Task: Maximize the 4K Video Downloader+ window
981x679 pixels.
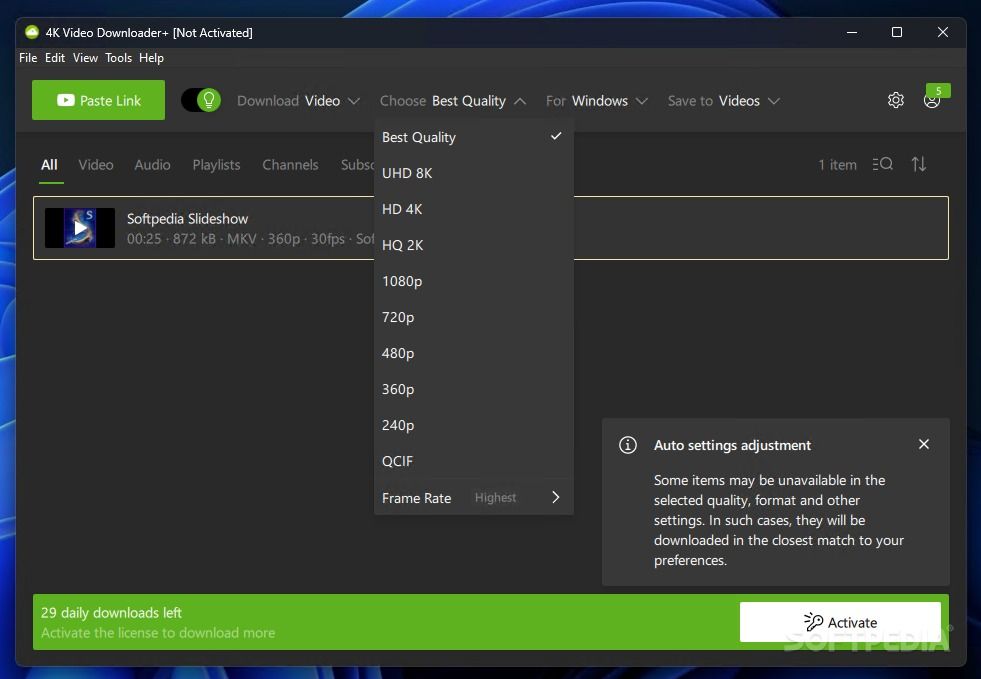Action: click(897, 32)
